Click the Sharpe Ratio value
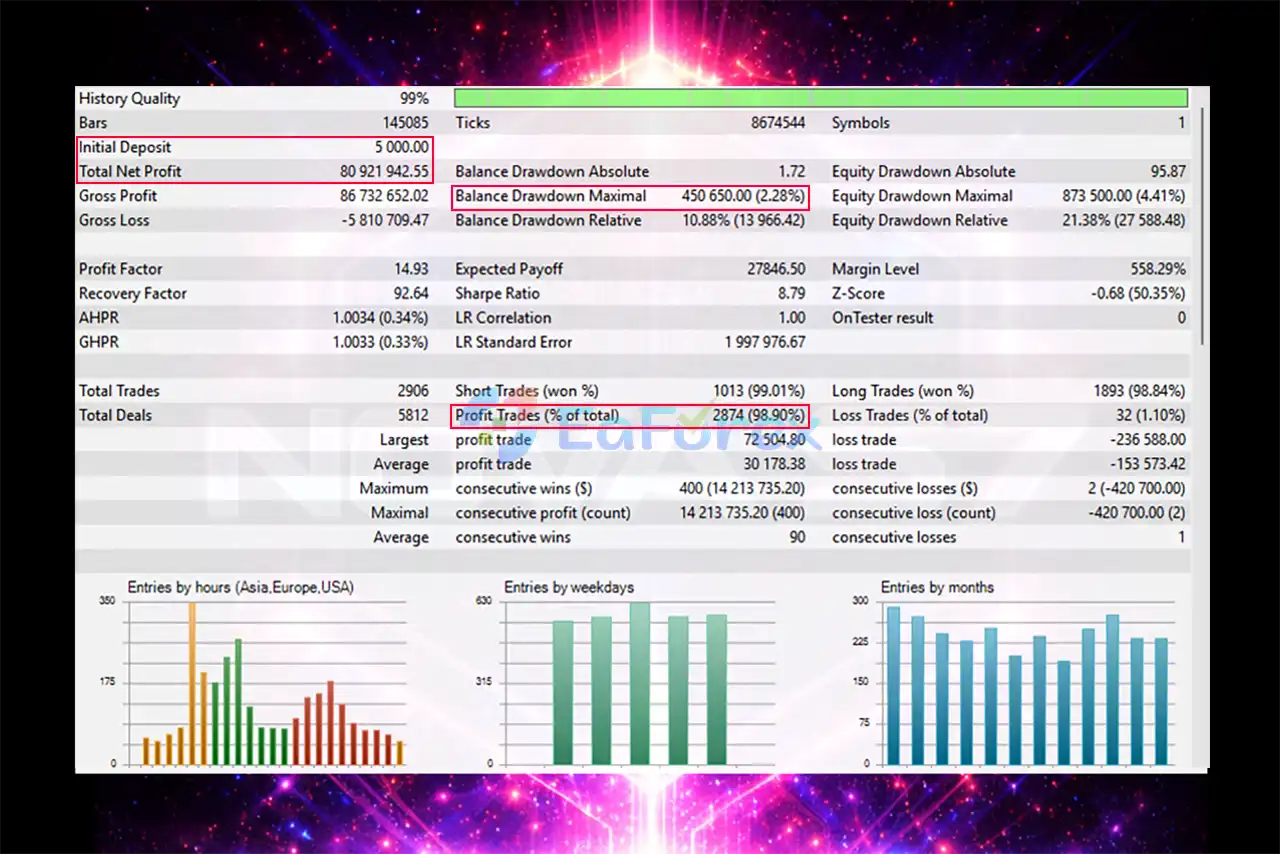The image size is (1280, 854). (790, 294)
